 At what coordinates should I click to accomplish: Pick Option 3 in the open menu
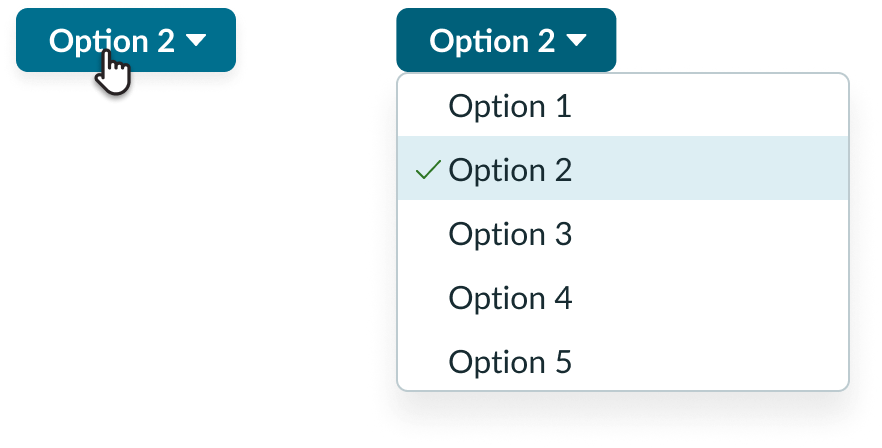510,234
